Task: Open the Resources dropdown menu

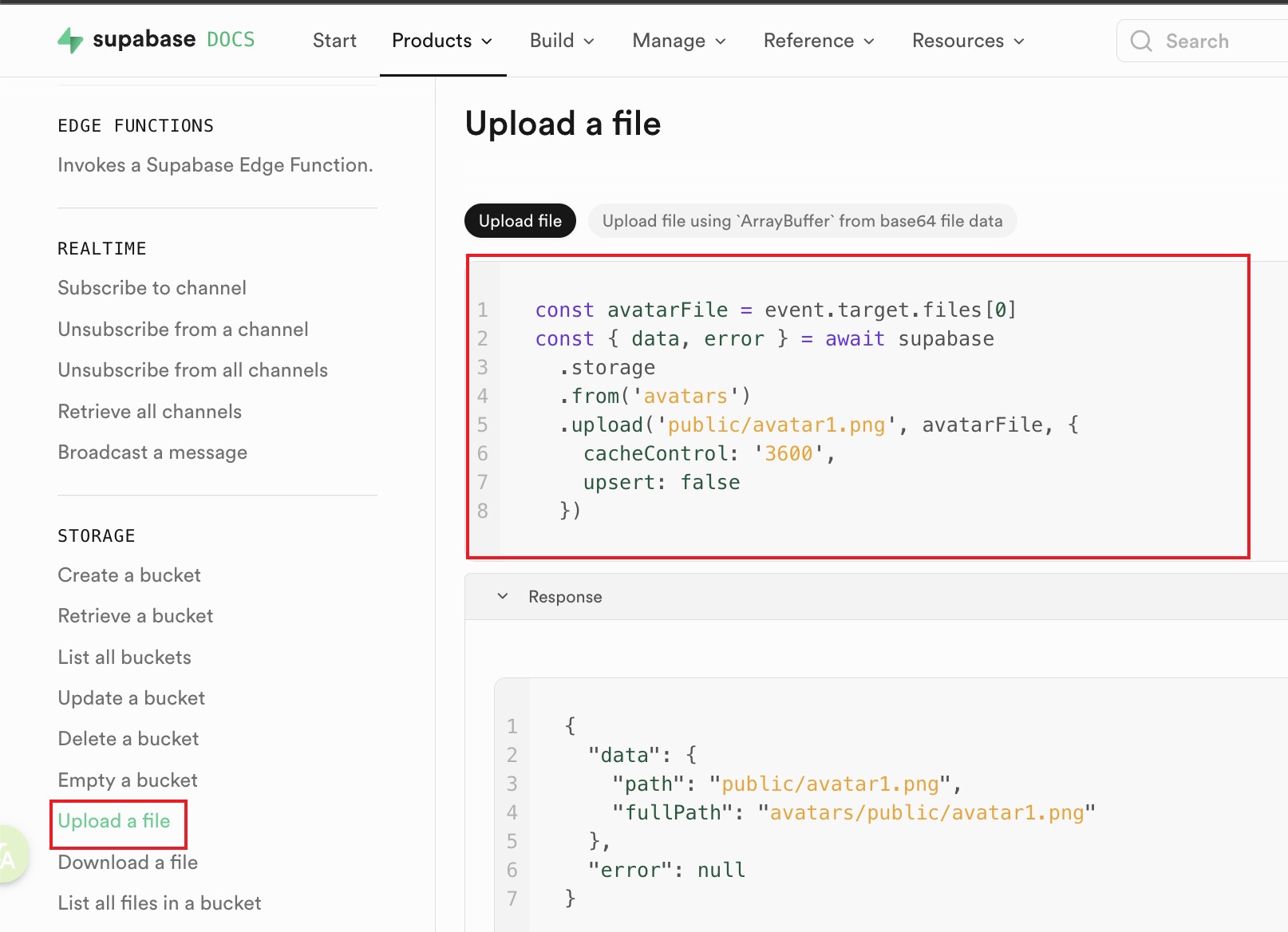Action: click(968, 41)
